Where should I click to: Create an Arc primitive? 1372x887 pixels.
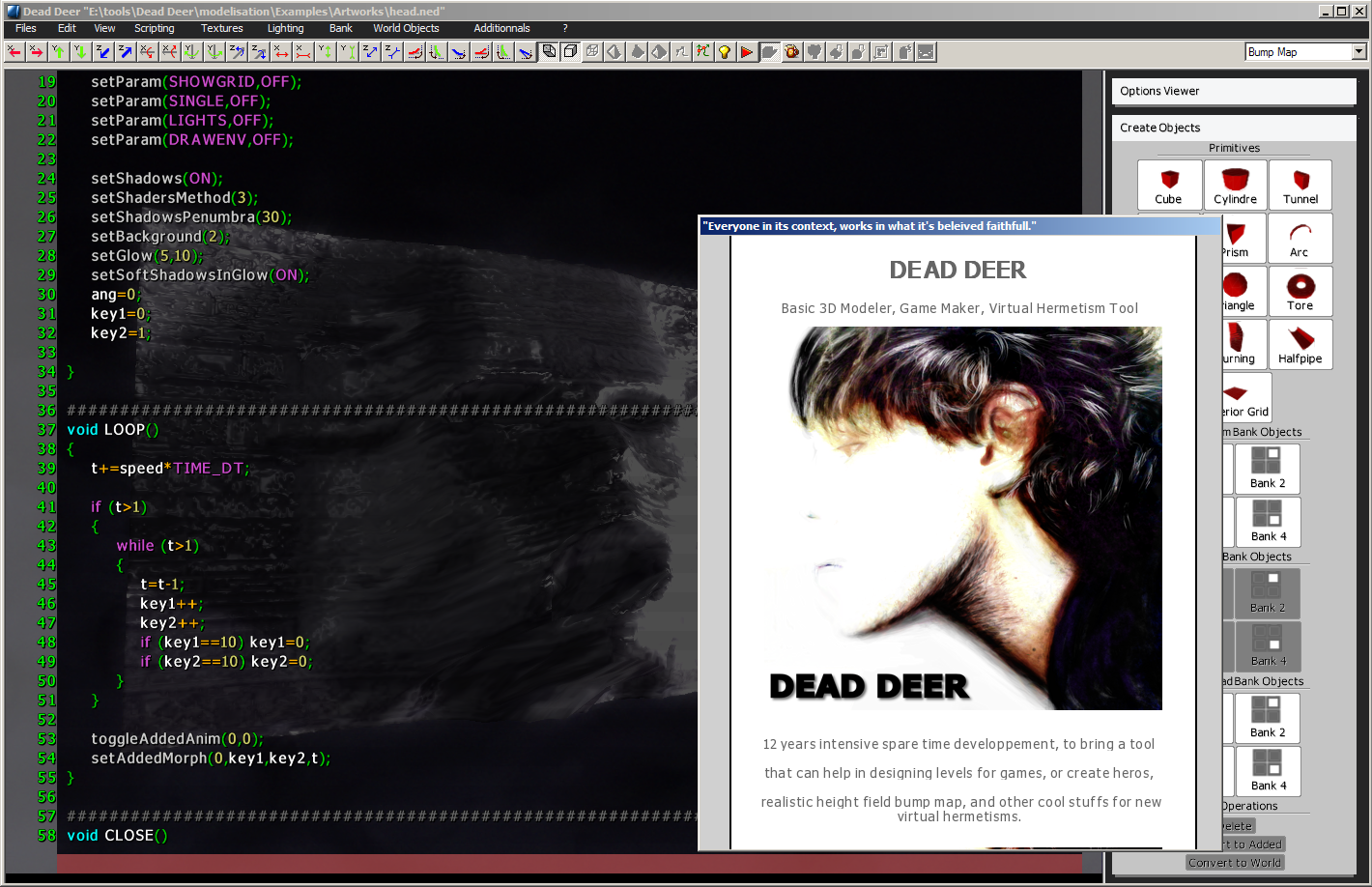point(1301,238)
